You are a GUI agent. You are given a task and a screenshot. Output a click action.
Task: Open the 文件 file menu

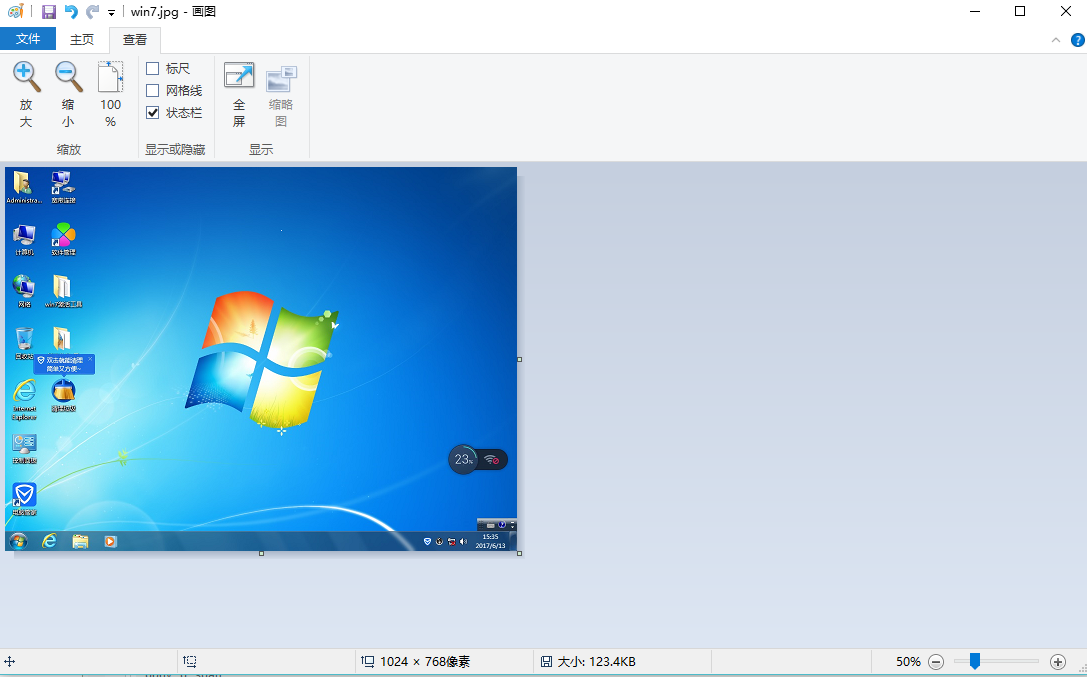(x=28, y=40)
